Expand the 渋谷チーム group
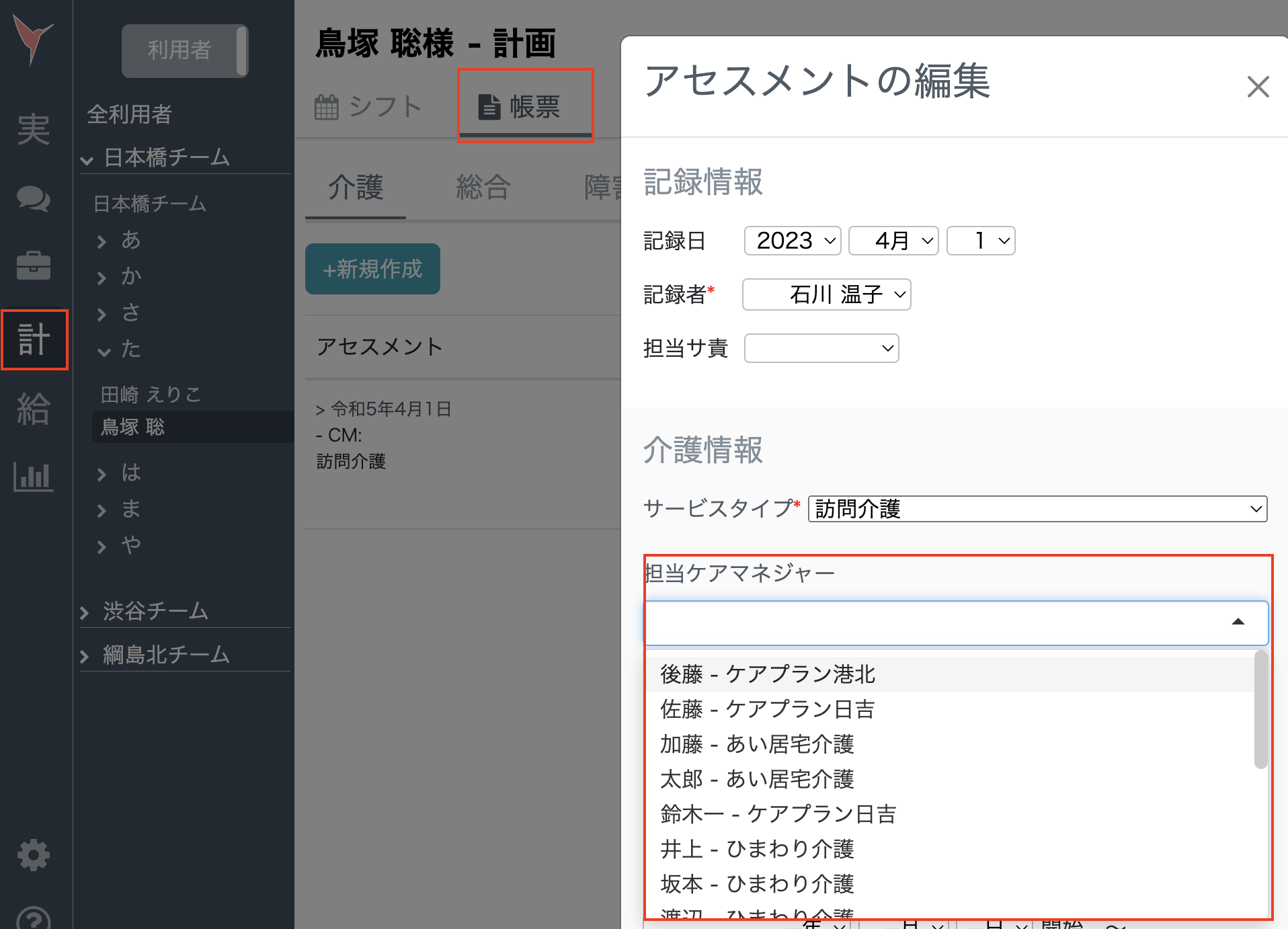The image size is (1288, 929). tap(155, 612)
